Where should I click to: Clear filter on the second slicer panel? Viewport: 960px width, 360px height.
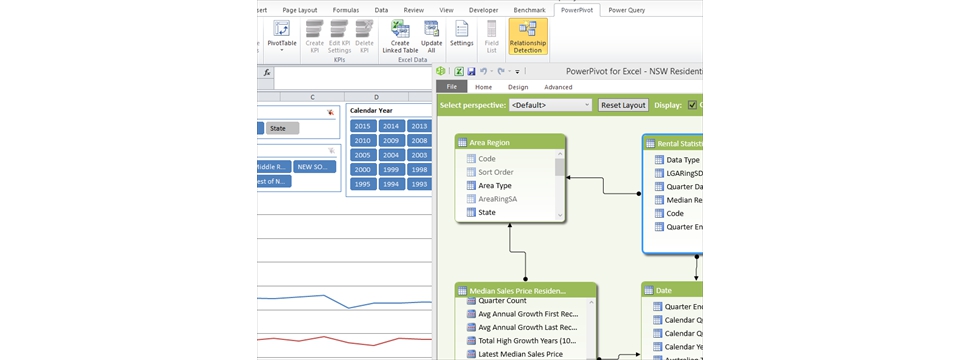331,150
